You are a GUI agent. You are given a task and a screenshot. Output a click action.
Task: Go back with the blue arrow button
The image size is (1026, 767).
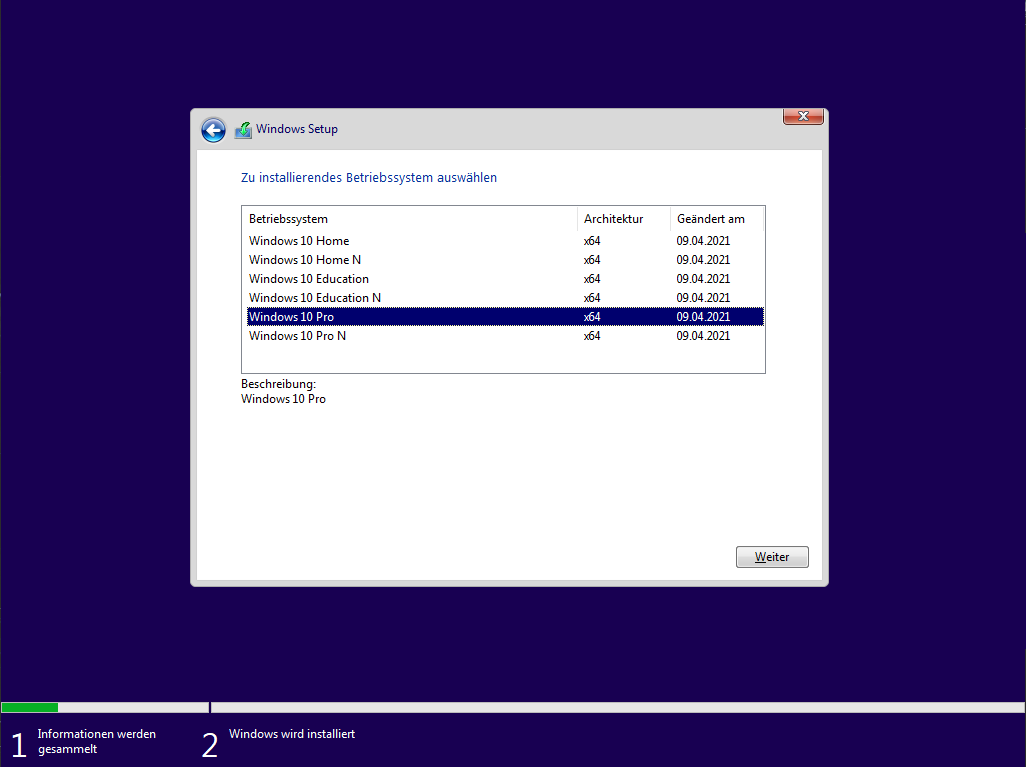213,130
